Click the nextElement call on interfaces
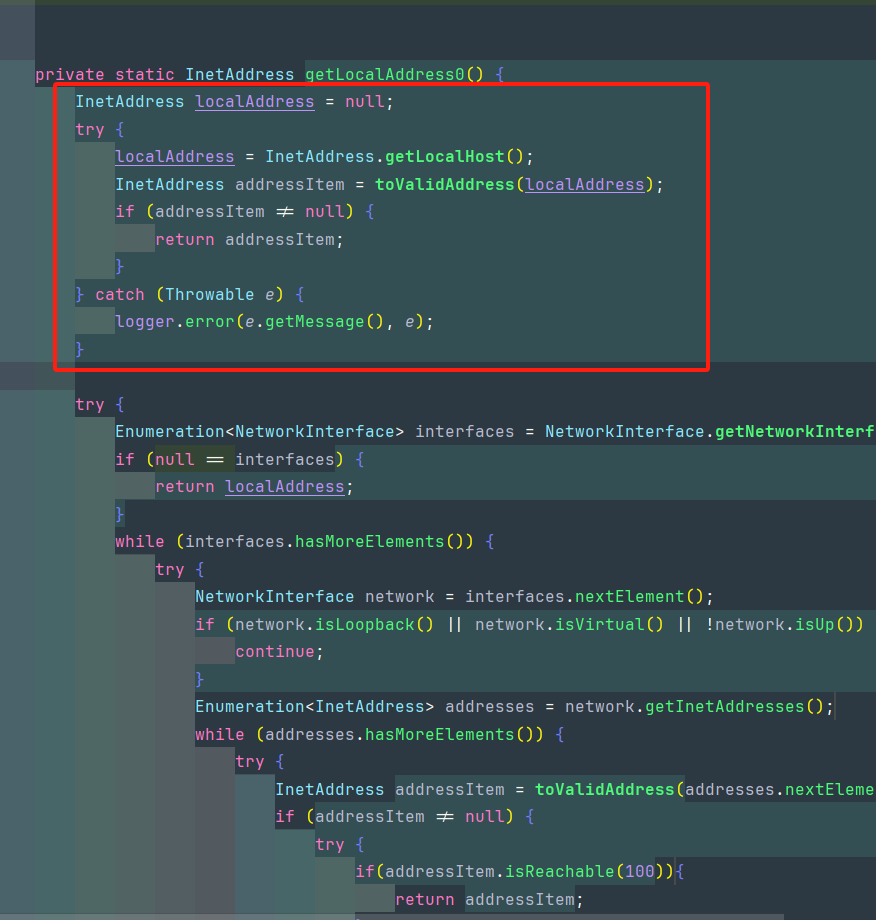The height and width of the screenshot is (920, 876). coord(630,597)
